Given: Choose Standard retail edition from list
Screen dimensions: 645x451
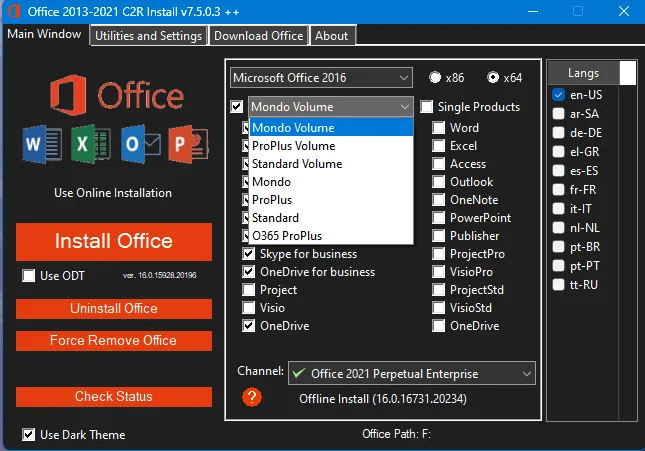Looking at the screenshot, I should click(x=331, y=218).
